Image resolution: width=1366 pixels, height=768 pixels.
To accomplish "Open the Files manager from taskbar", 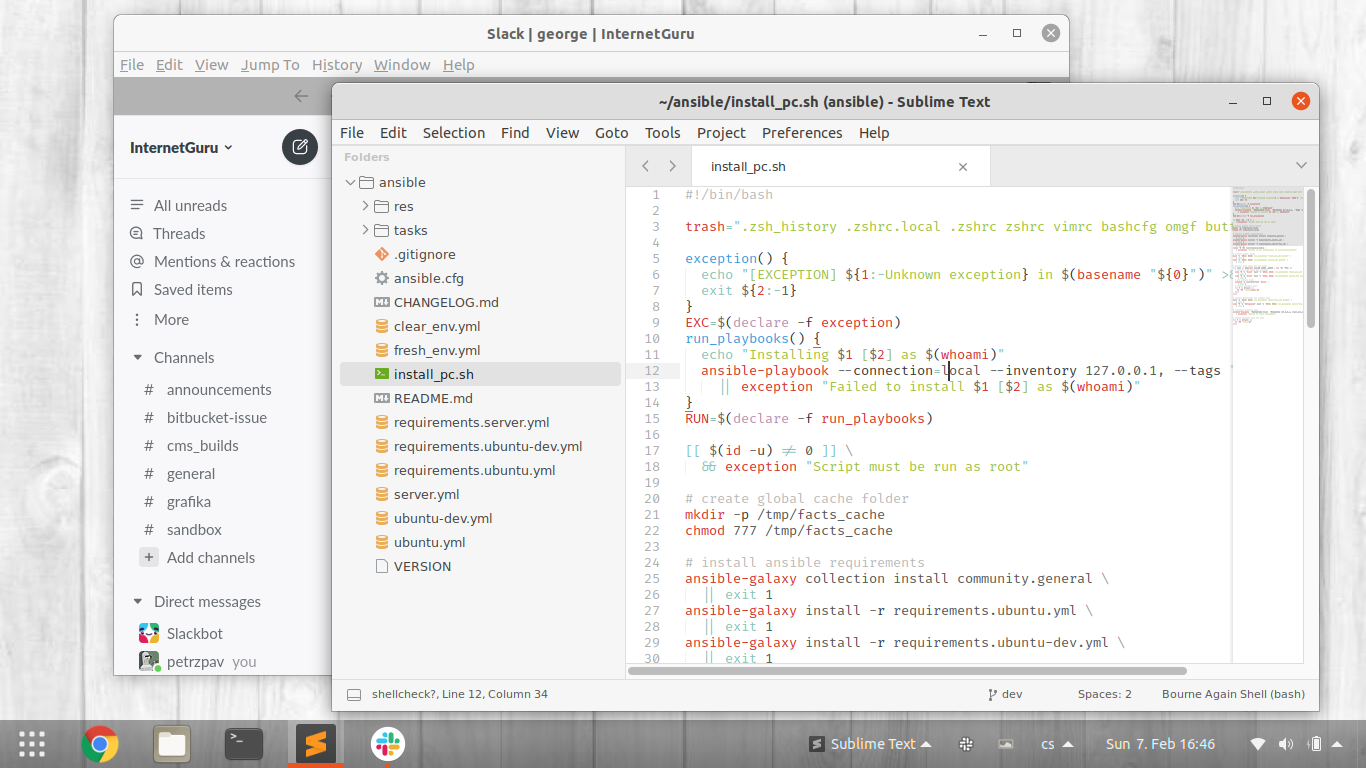I will click(x=172, y=744).
